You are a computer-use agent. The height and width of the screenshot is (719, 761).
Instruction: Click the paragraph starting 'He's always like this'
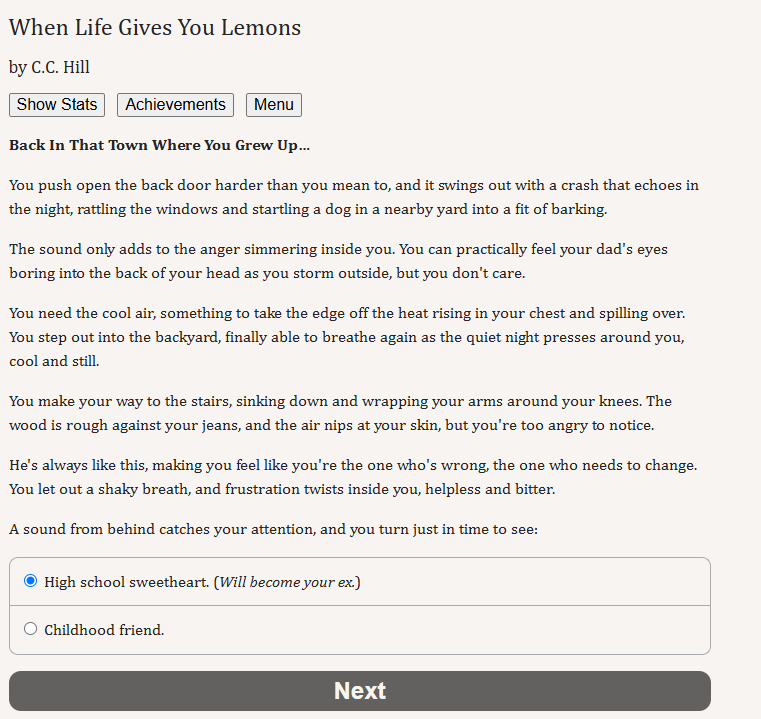[x=353, y=477]
